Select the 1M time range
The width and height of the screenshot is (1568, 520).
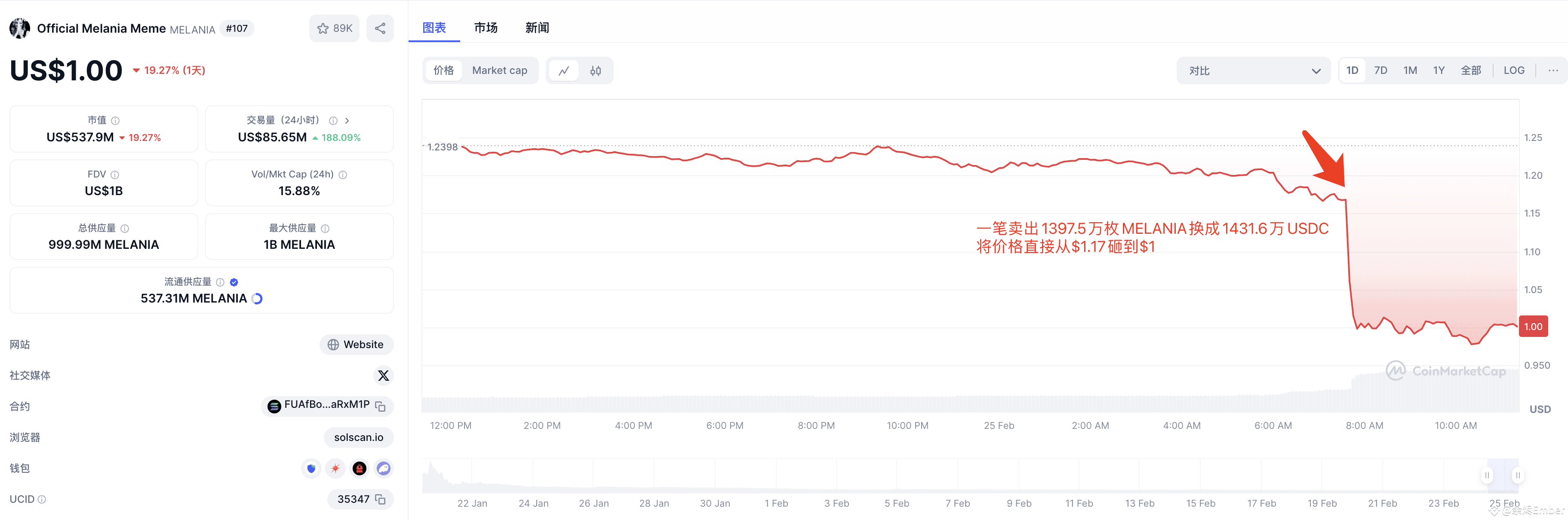[1410, 70]
